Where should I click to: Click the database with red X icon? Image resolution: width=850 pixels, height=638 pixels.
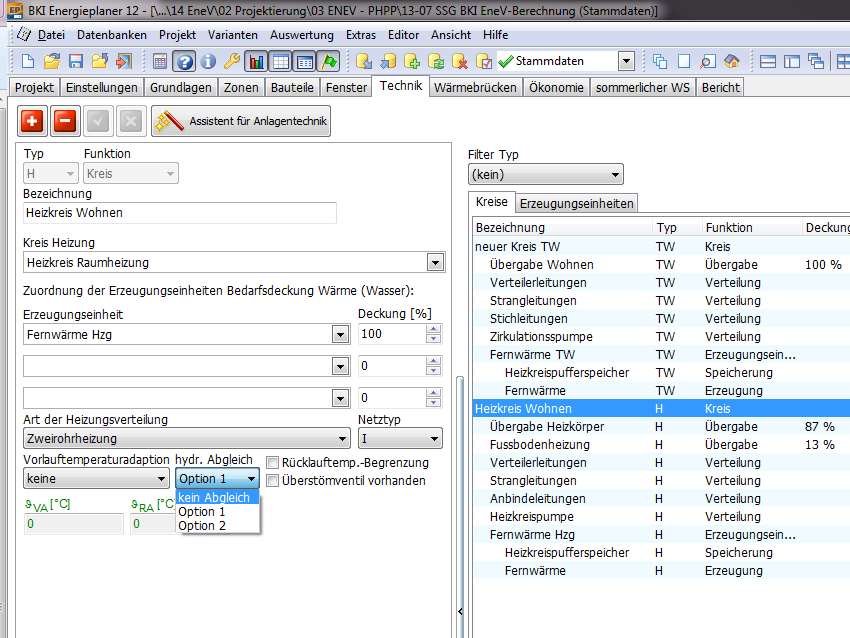[x=460, y=61]
